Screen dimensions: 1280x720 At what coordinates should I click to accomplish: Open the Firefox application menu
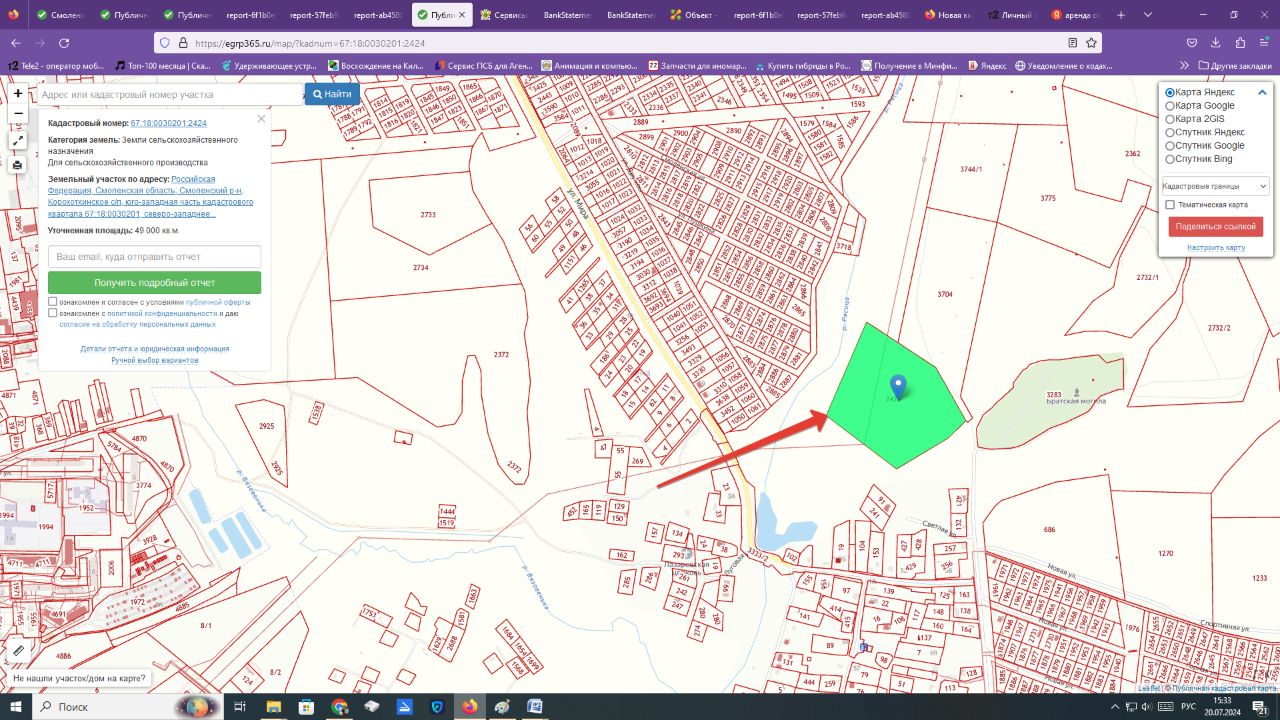point(1264,43)
